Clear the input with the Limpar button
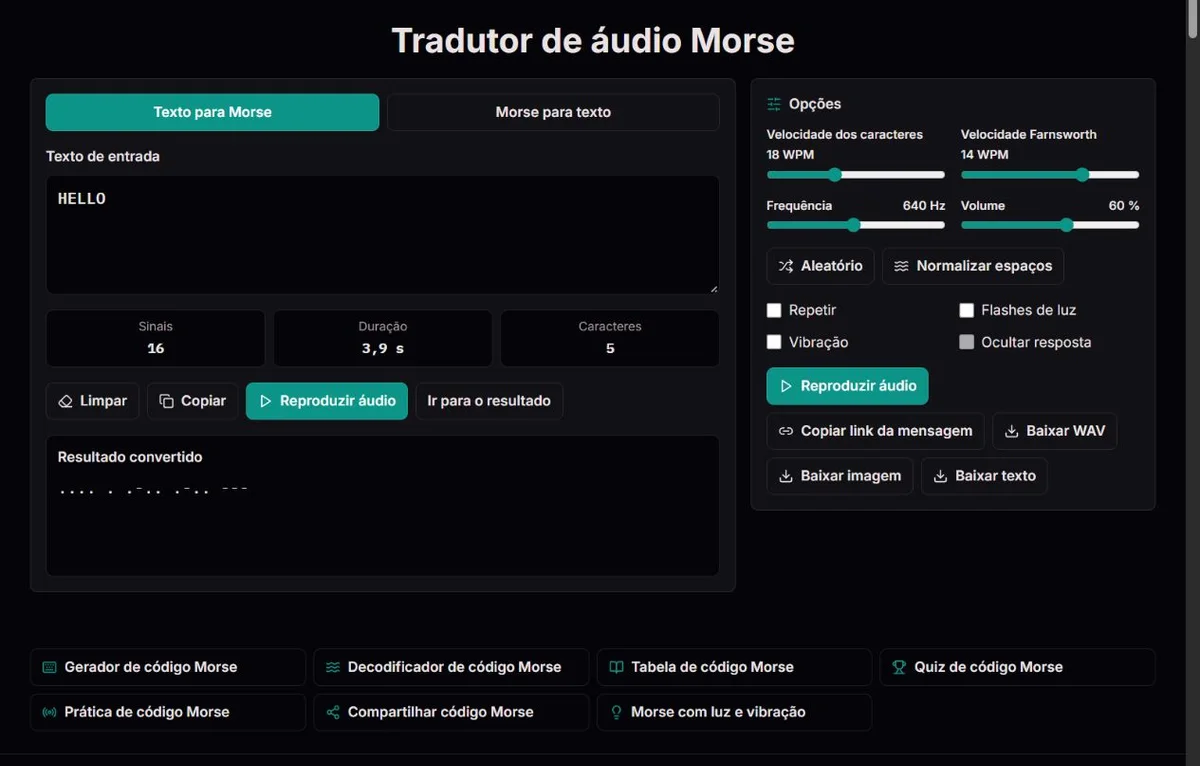 tap(93, 401)
